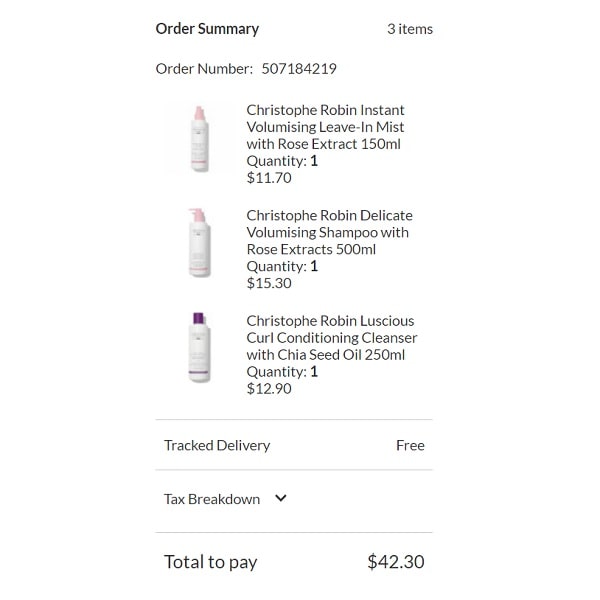The width and height of the screenshot is (600, 600).
Task: Click the Delicate Volumising Shampoo product name
Action: (329, 232)
